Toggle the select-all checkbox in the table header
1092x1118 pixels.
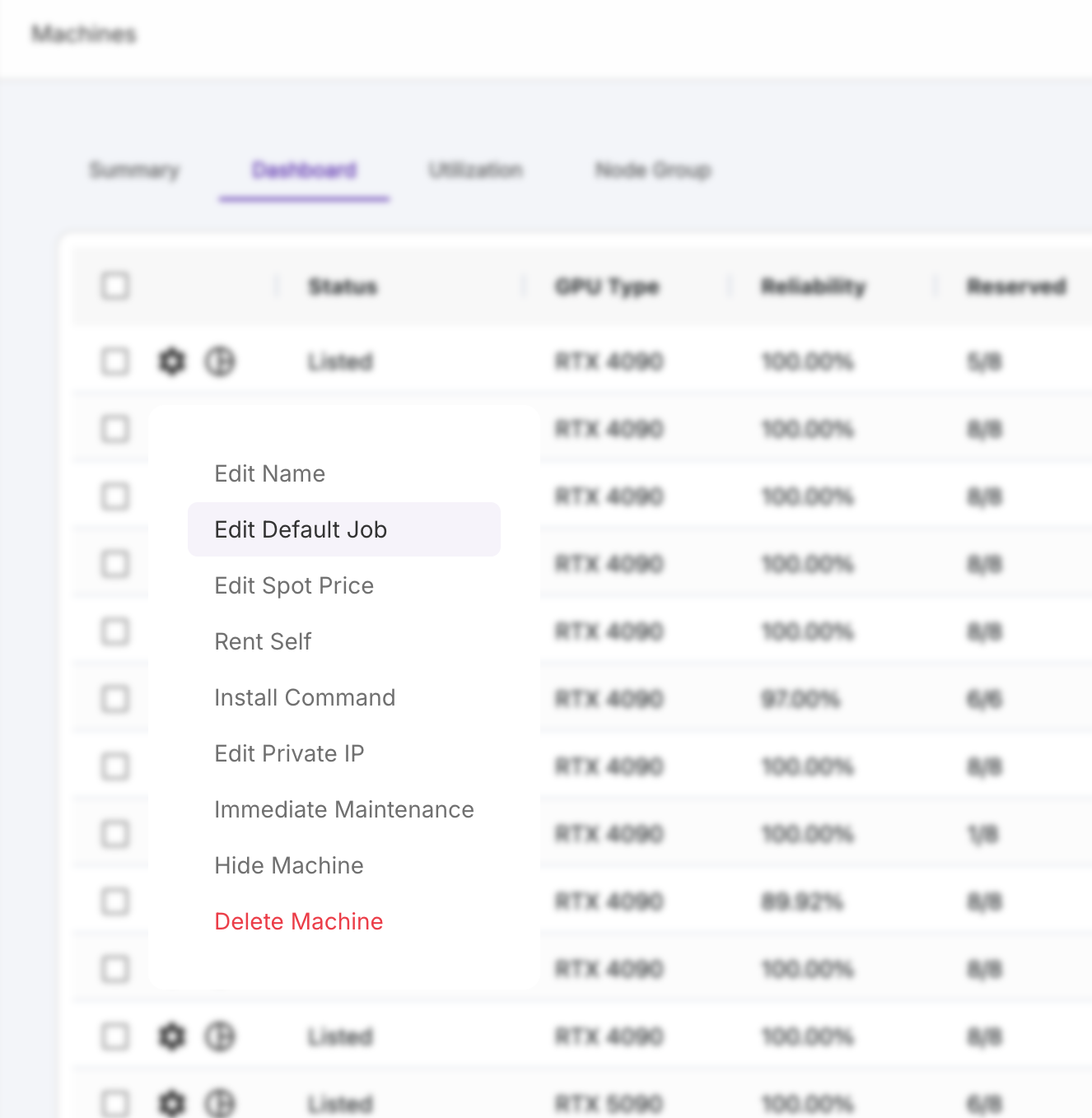[x=114, y=286]
